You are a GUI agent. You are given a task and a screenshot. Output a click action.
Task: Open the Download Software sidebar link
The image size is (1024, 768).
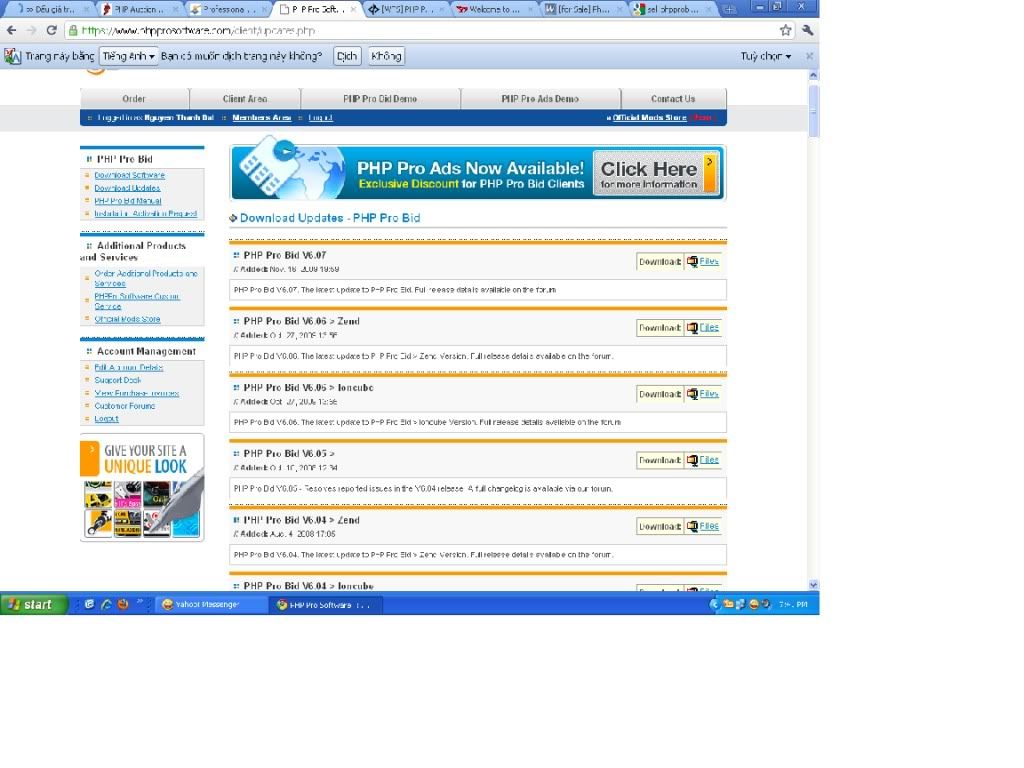click(x=129, y=175)
